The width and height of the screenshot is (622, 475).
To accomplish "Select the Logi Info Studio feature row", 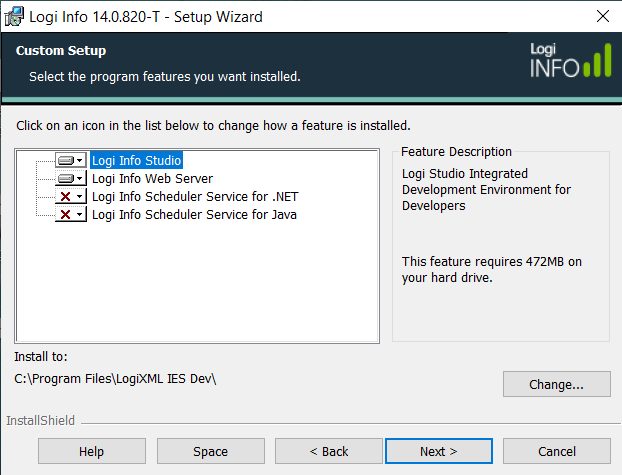I will [x=136, y=160].
